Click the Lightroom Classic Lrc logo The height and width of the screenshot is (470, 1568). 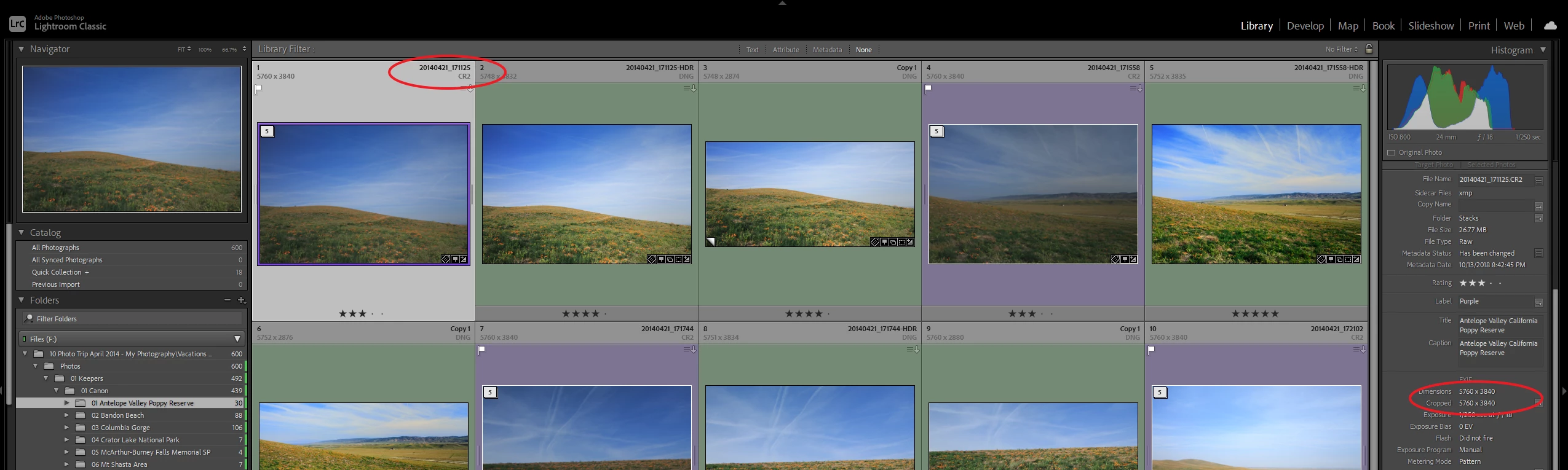coord(17,23)
